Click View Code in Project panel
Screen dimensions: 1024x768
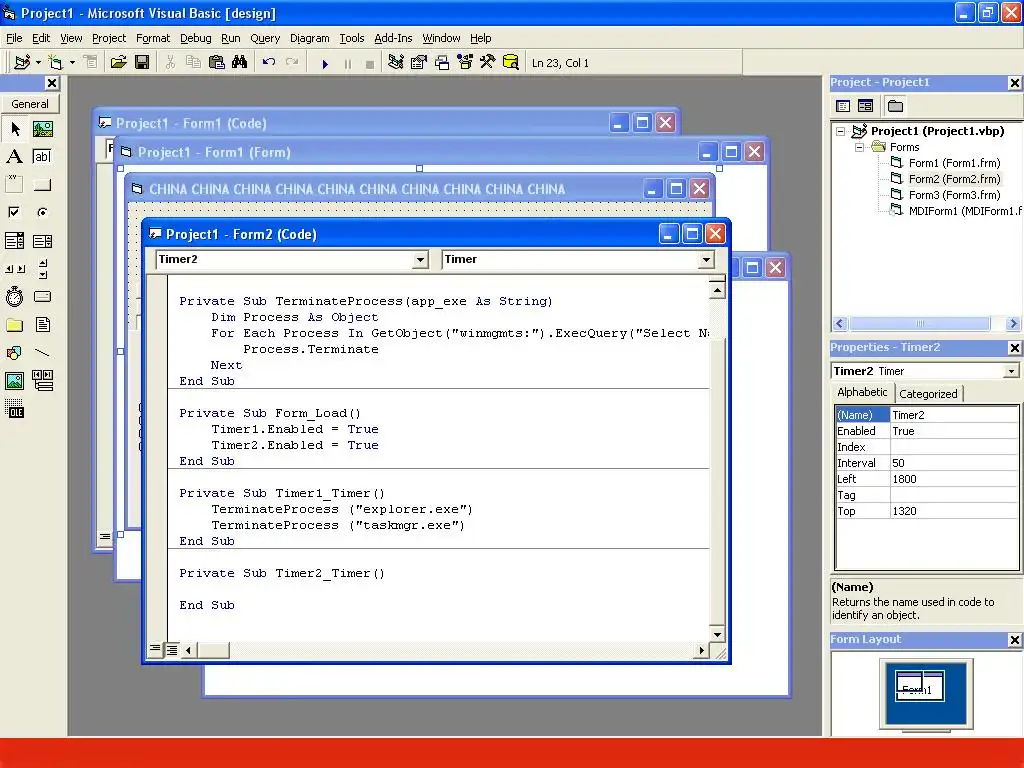(843, 106)
